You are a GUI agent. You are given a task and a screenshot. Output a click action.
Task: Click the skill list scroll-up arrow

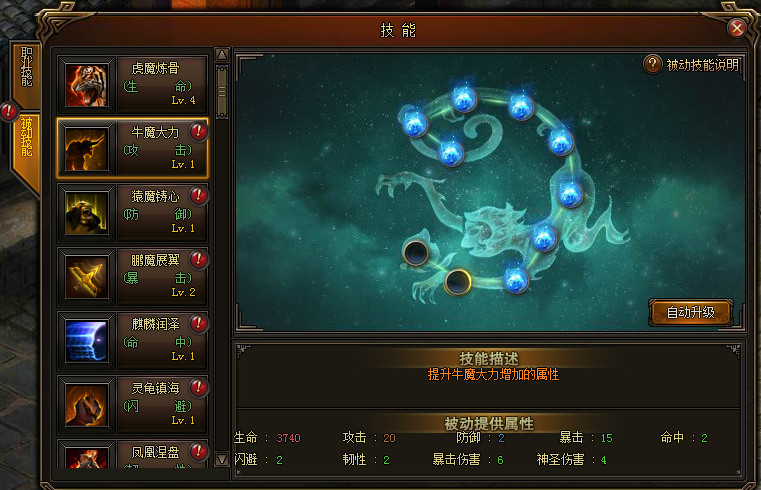tap(222, 54)
